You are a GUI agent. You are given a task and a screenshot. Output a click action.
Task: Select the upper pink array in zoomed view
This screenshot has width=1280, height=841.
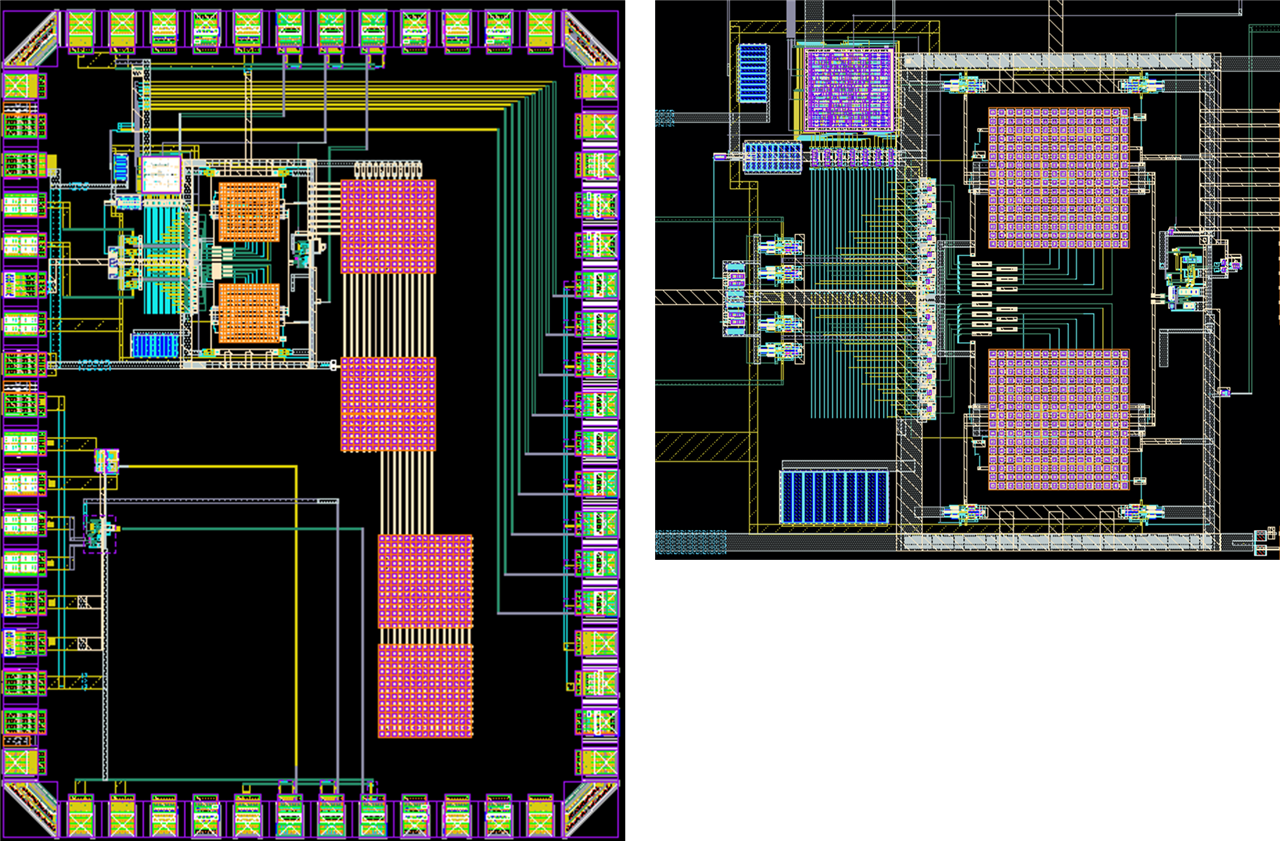pyautogui.click(x=1059, y=178)
